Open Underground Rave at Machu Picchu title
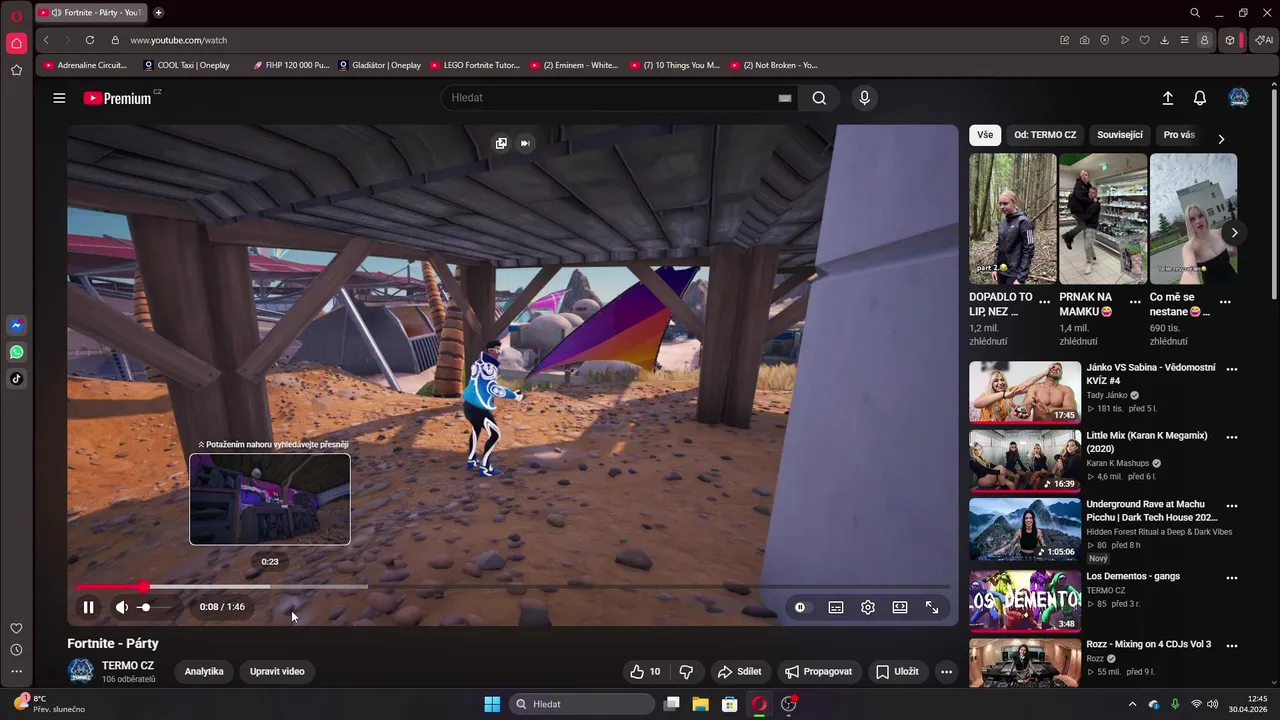The image size is (1280, 720). click(x=1152, y=511)
